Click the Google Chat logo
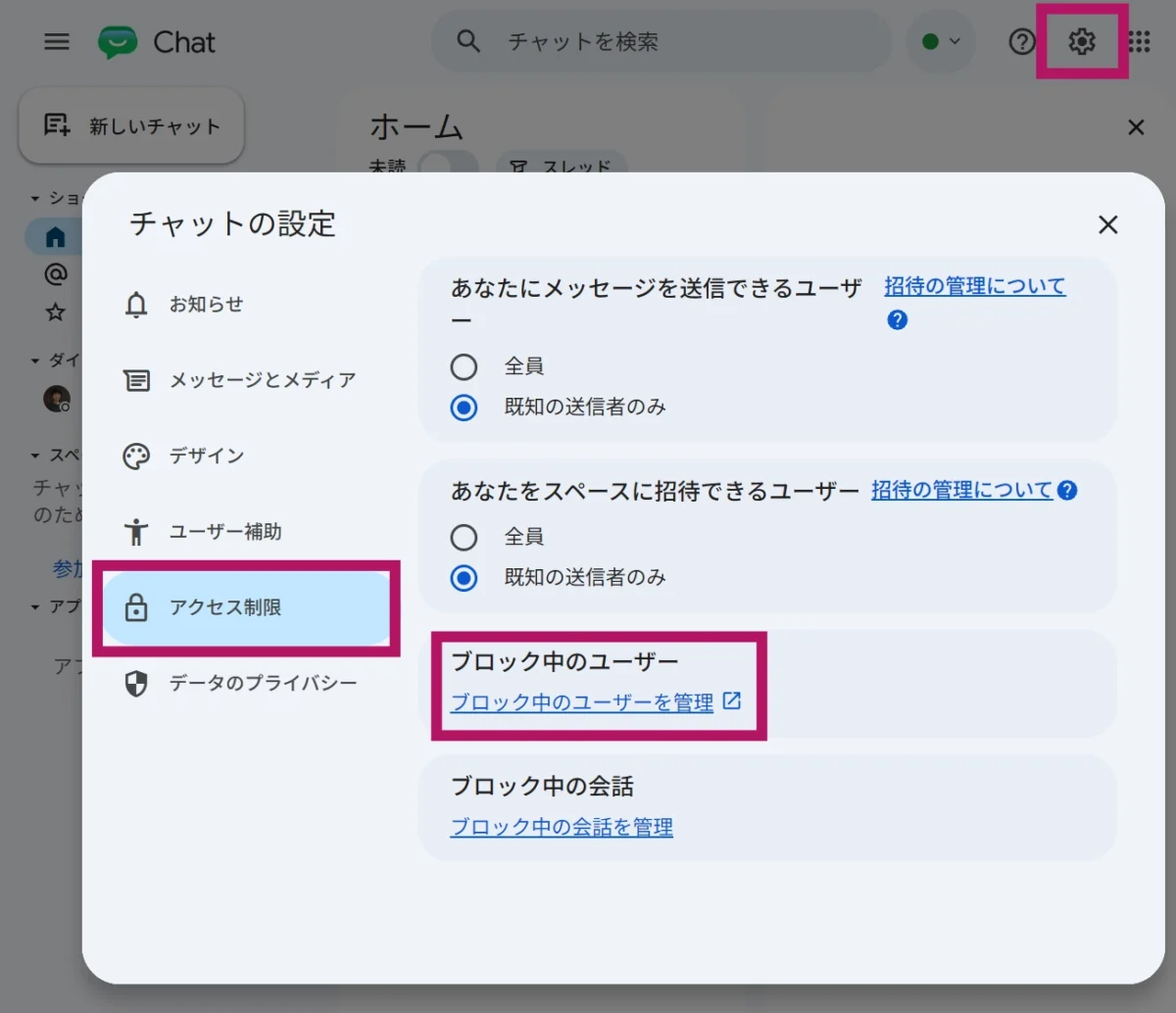The height and width of the screenshot is (1013, 1176). 118,42
